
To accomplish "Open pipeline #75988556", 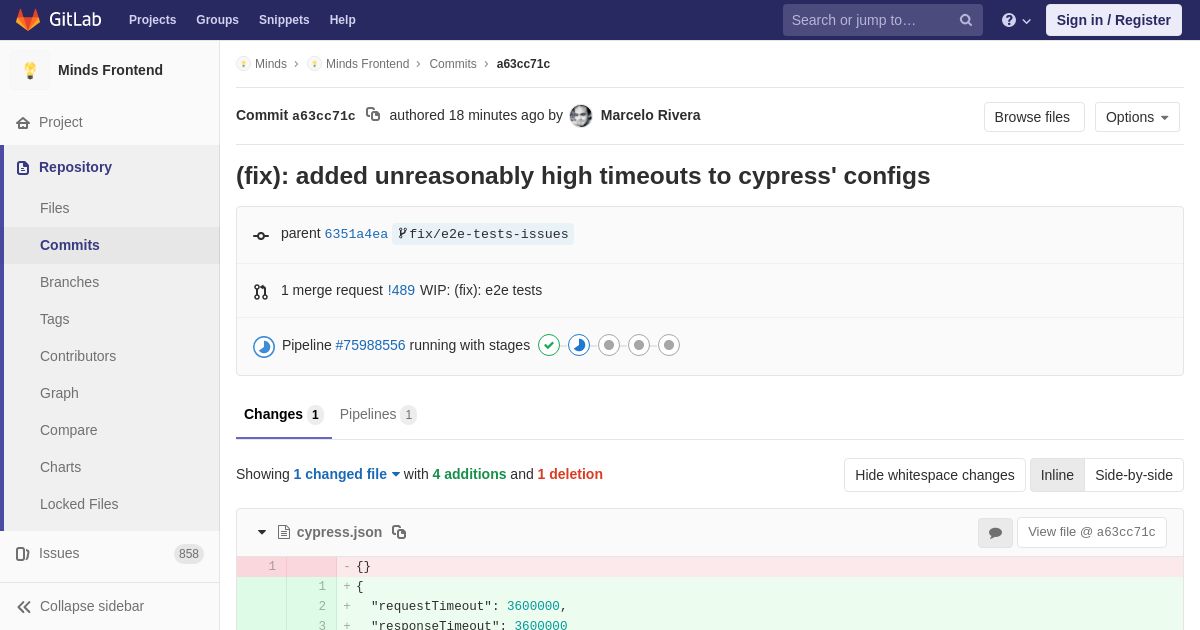I will point(371,345).
